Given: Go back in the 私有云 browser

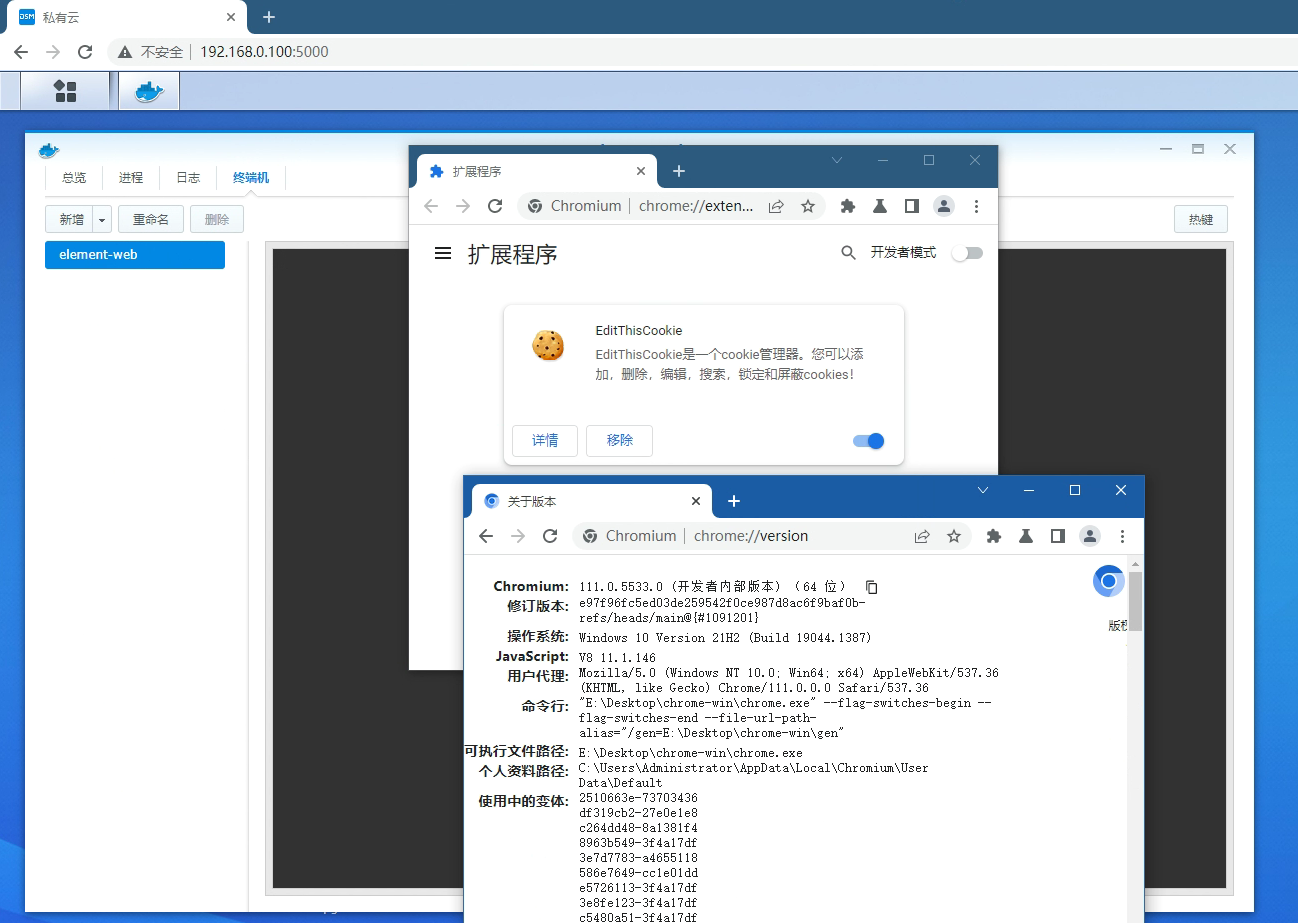Looking at the screenshot, I should 21,52.
